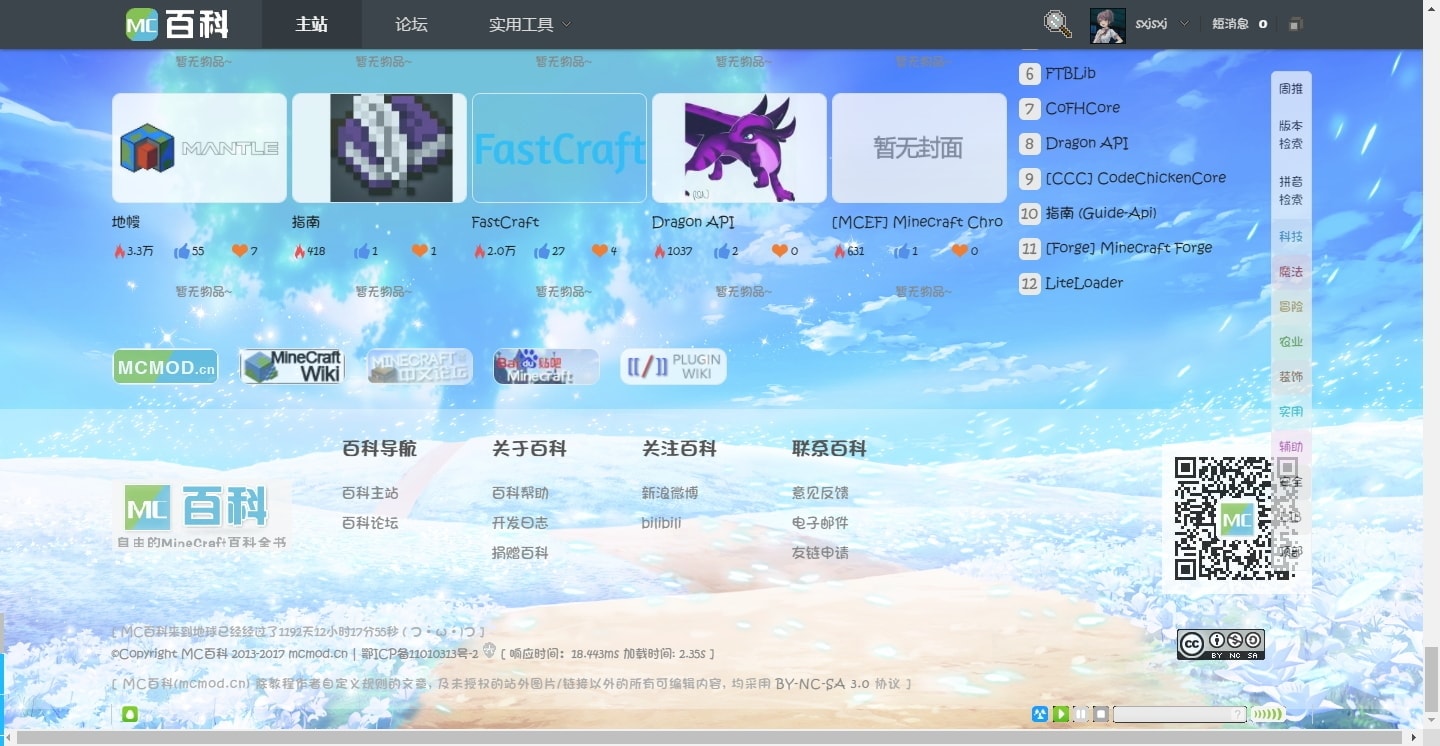Open the FastCraft cover image
1440x746 pixels.
559,148
